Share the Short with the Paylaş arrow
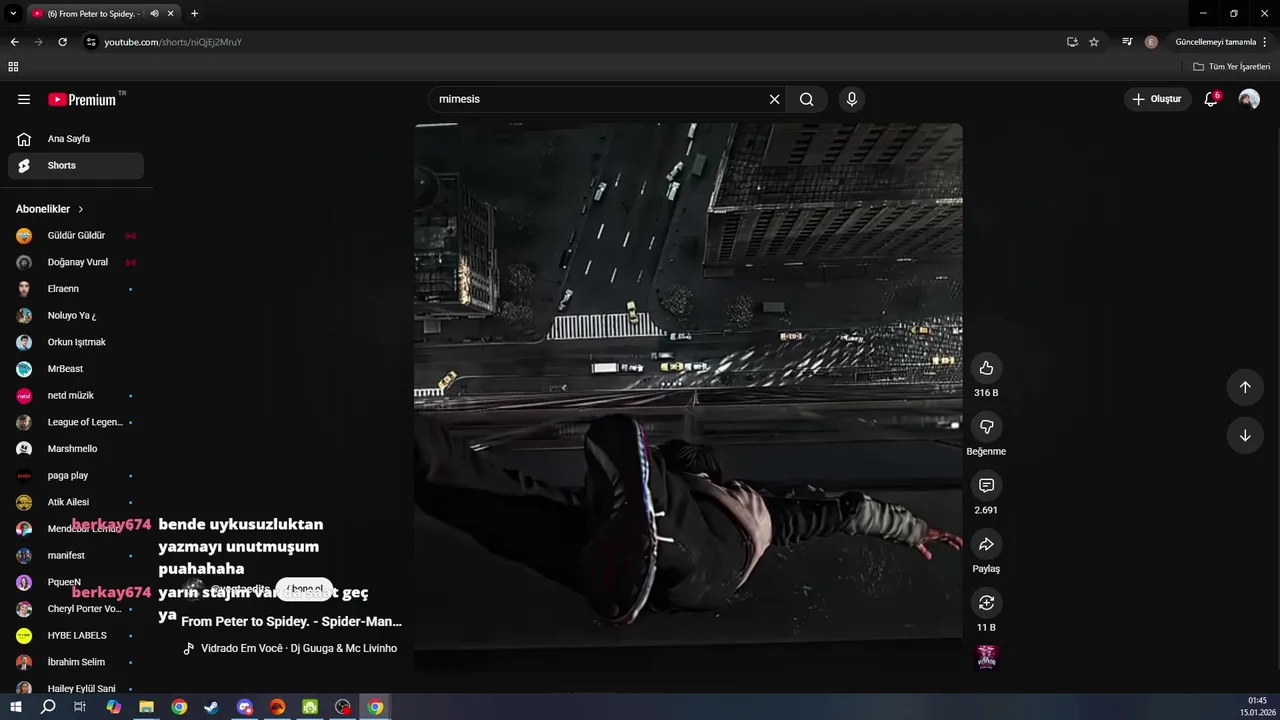 pyautogui.click(x=986, y=544)
